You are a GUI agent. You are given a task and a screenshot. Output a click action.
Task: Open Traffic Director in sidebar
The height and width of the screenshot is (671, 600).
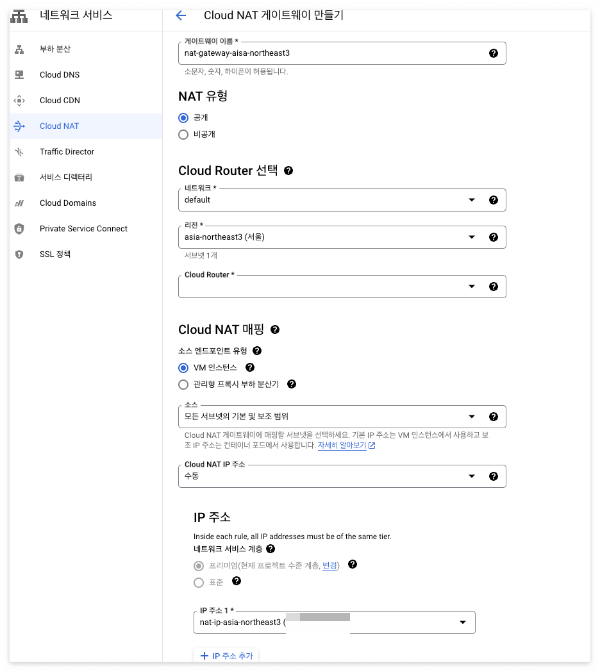[86, 151]
